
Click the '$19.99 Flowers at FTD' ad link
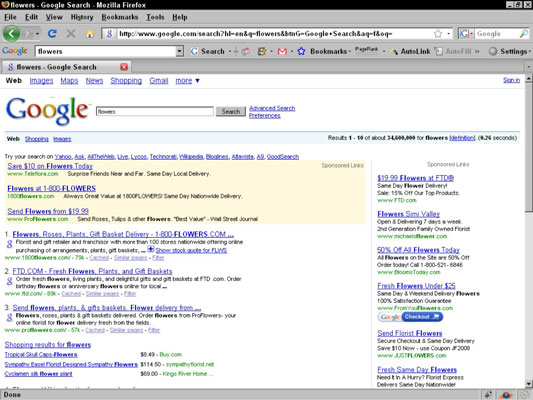pyautogui.click(x=415, y=178)
